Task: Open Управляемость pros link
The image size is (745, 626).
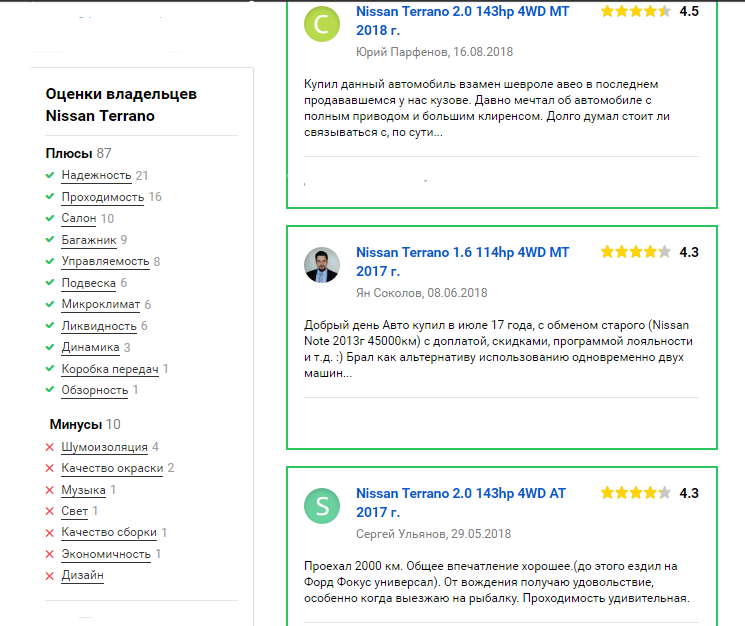Action: pos(105,261)
